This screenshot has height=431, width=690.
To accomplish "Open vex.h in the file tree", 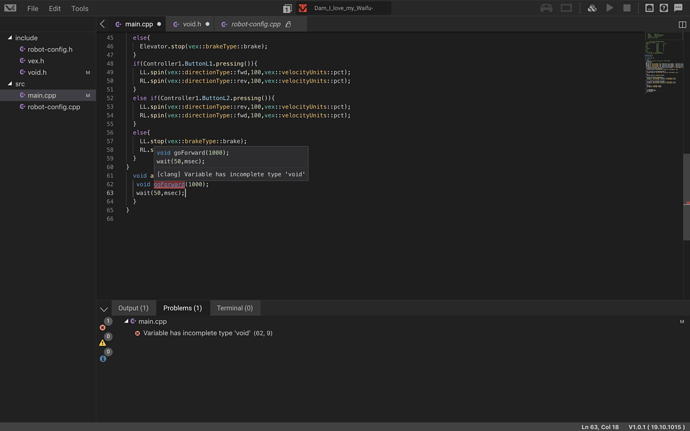I will (48, 61).
